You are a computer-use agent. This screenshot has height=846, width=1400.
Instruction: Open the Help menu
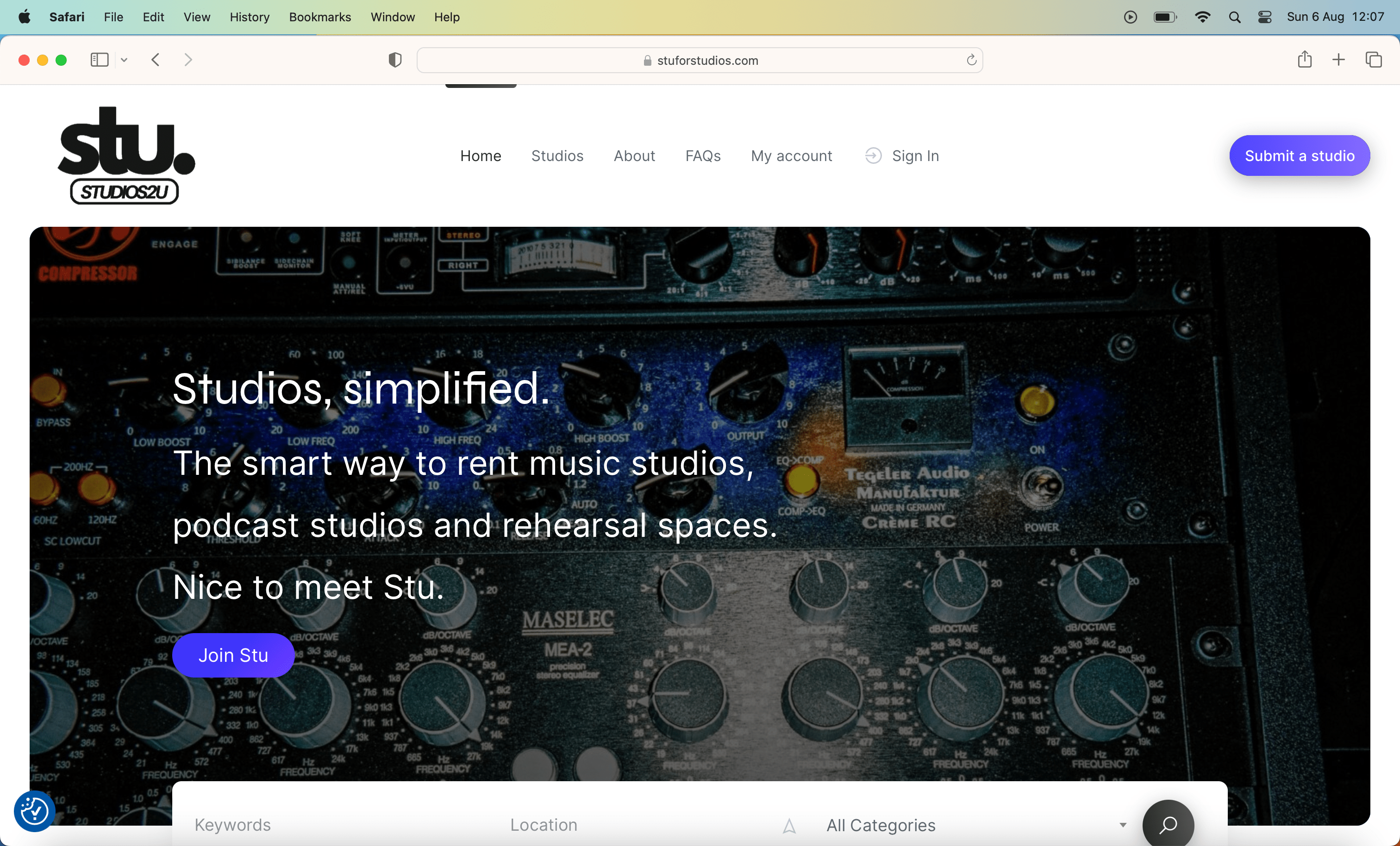click(447, 17)
